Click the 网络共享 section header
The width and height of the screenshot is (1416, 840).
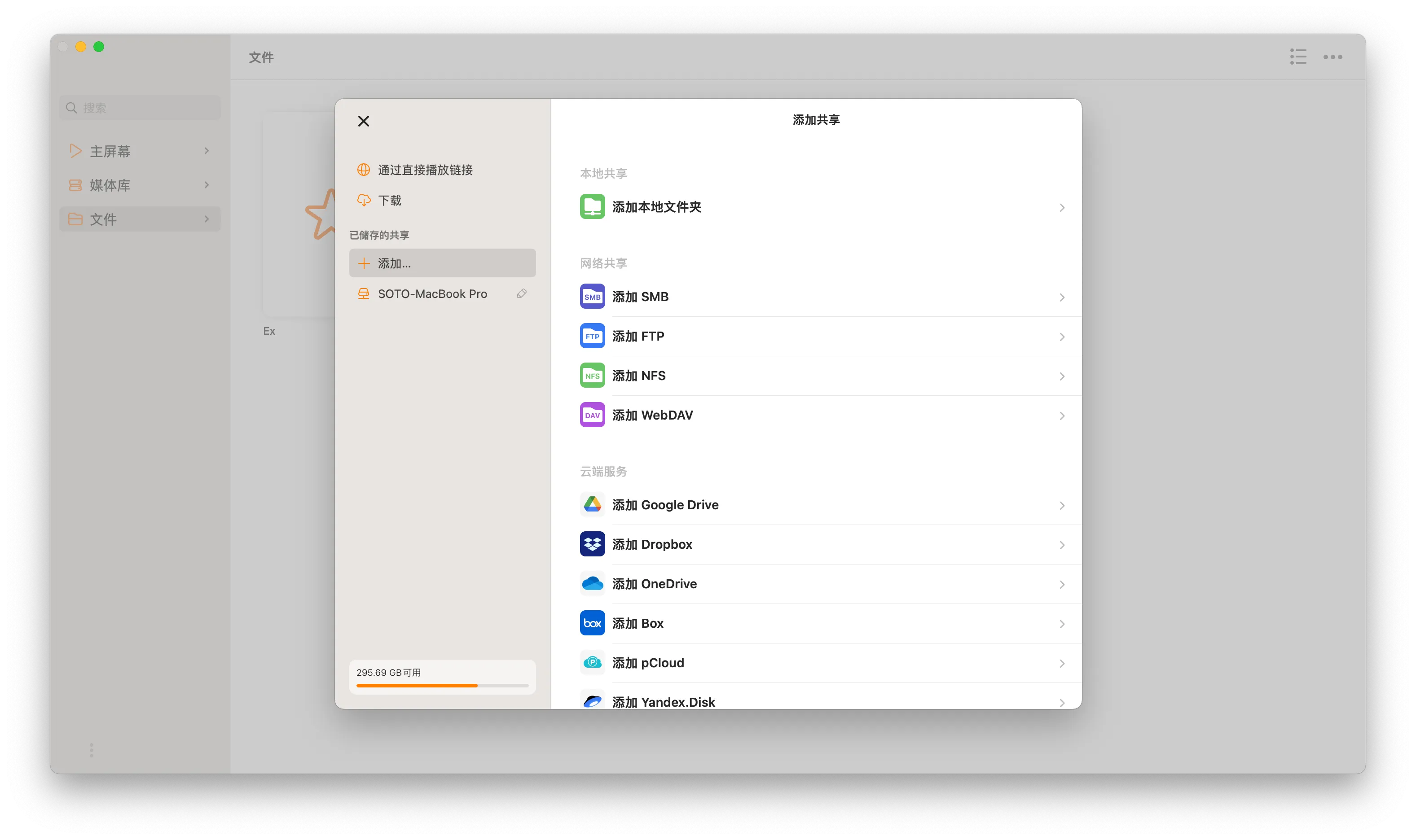[x=603, y=263]
